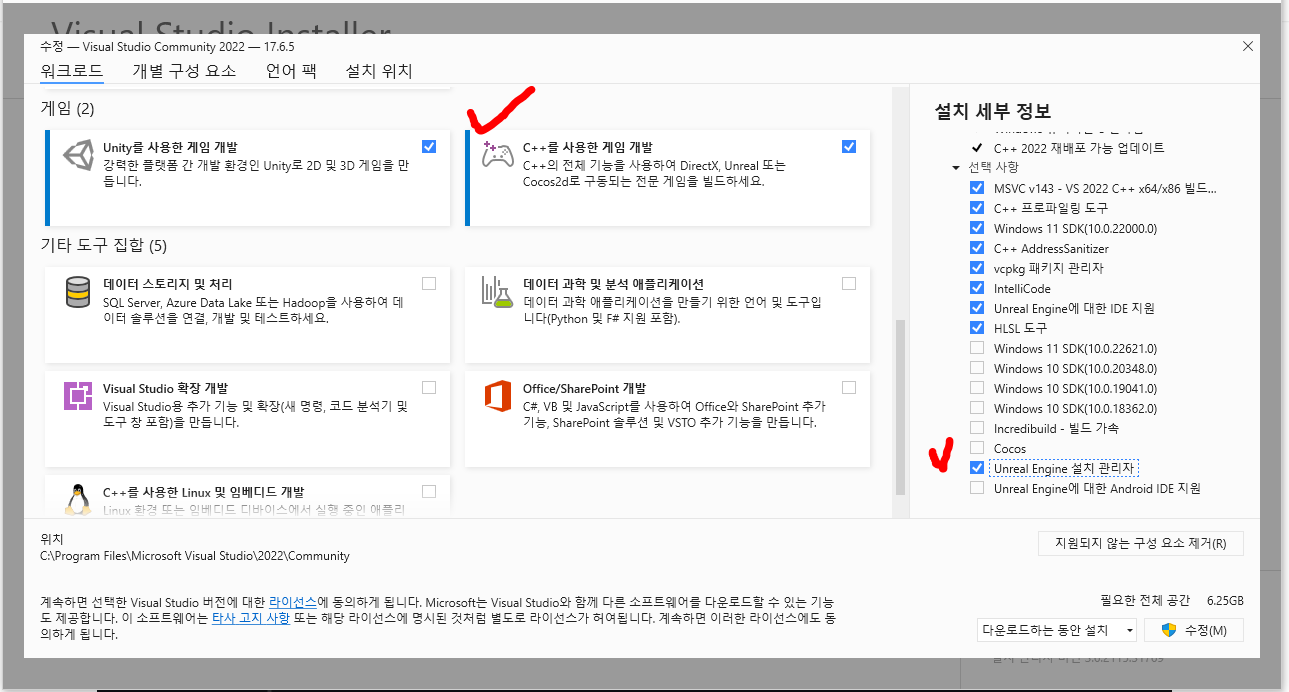
Task: Uncheck vcpkg 패키지 관리자 option
Action: click(977, 268)
